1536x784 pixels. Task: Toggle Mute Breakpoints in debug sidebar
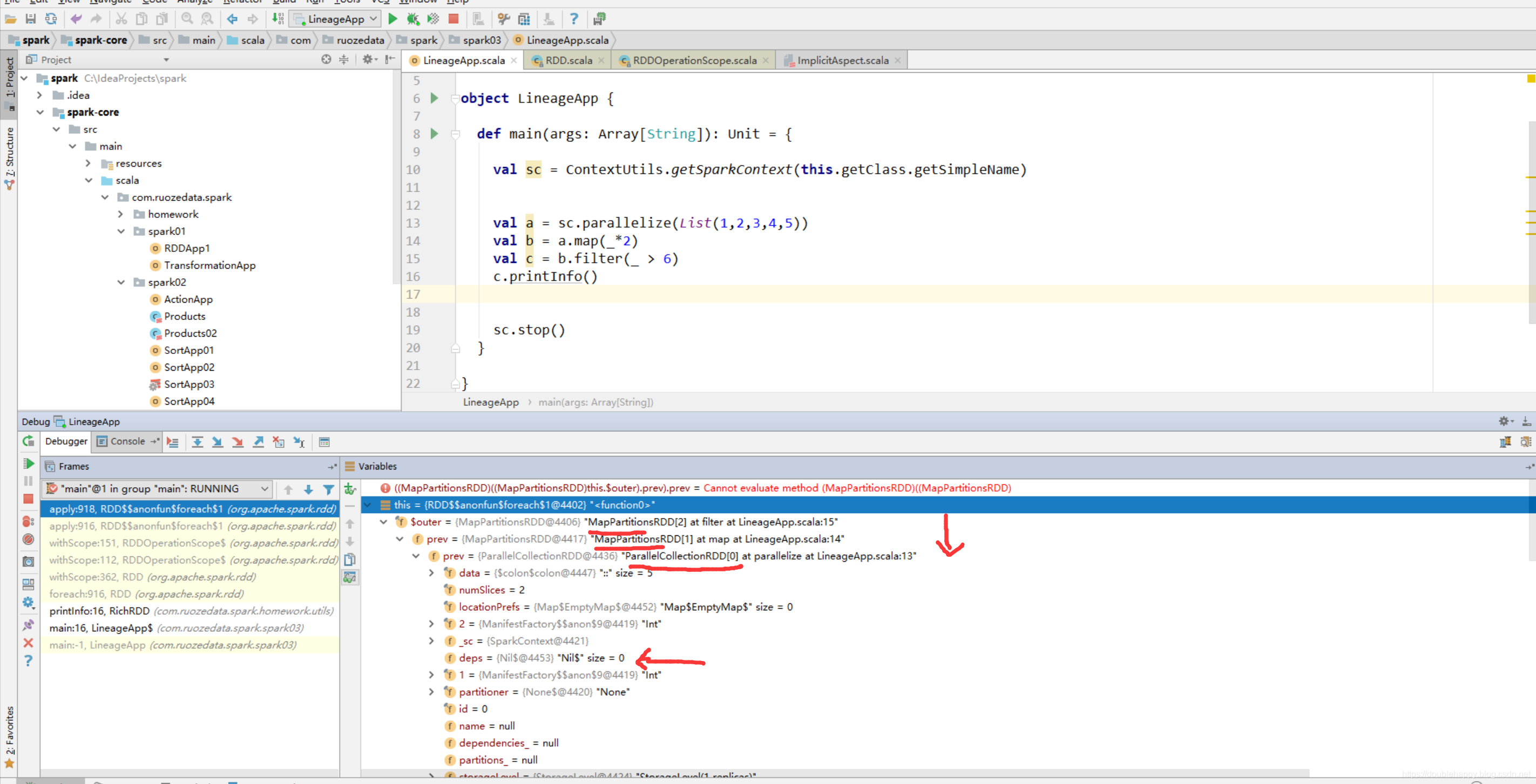point(28,540)
